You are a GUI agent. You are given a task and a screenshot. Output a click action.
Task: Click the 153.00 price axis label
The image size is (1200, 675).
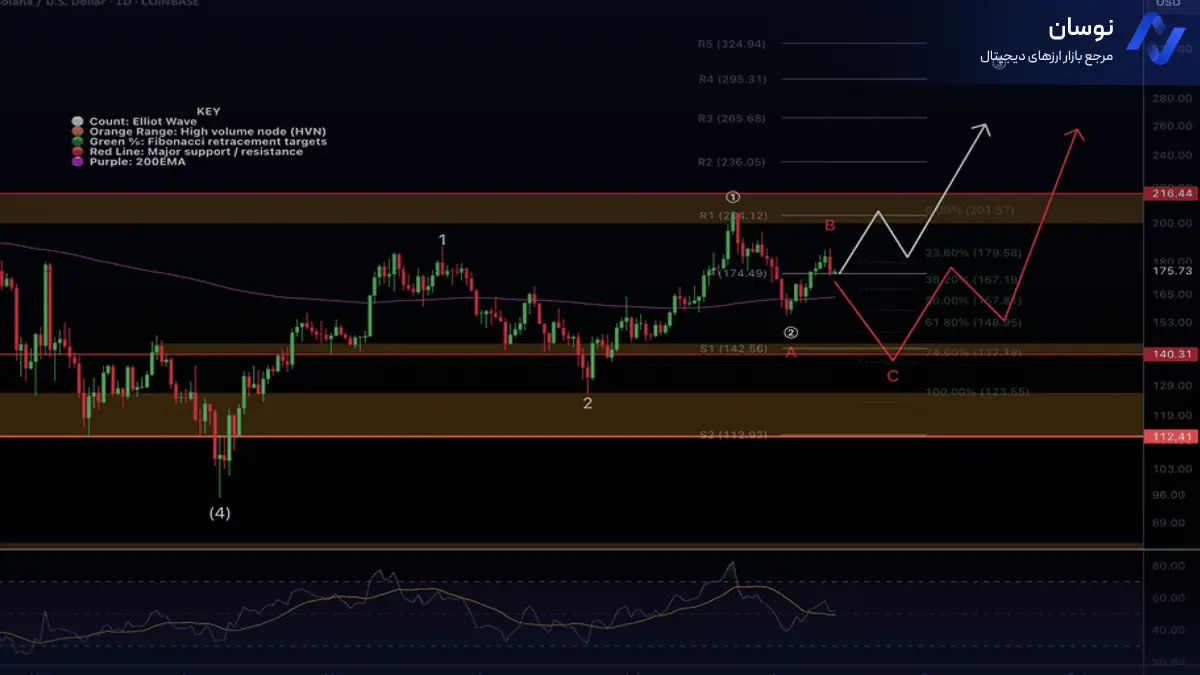(x=1172, y=322)
